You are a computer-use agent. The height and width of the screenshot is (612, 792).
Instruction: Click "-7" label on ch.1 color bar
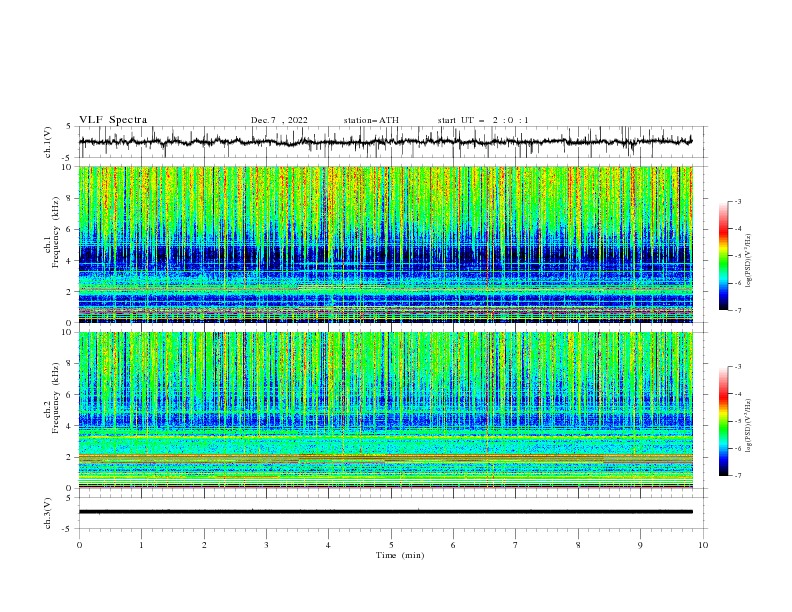[x=738, y=310]
